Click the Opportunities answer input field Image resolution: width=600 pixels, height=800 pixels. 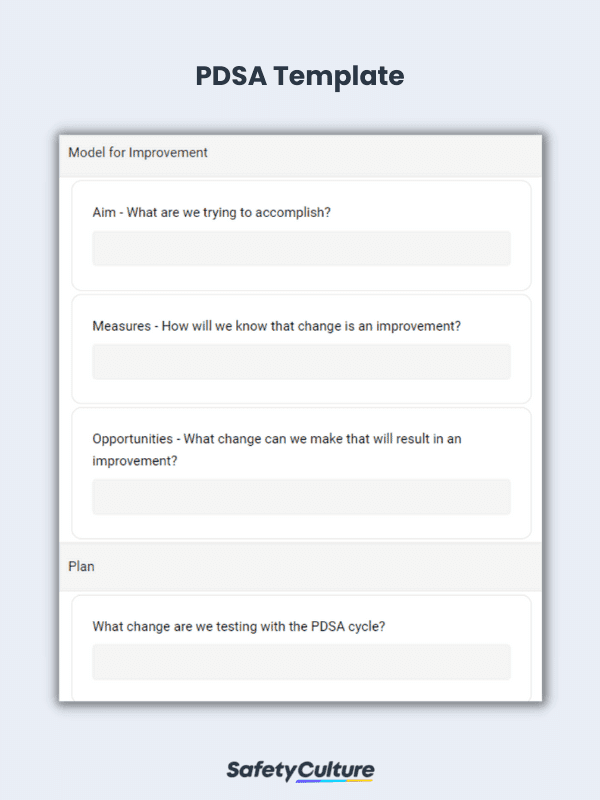pos(301,496)
